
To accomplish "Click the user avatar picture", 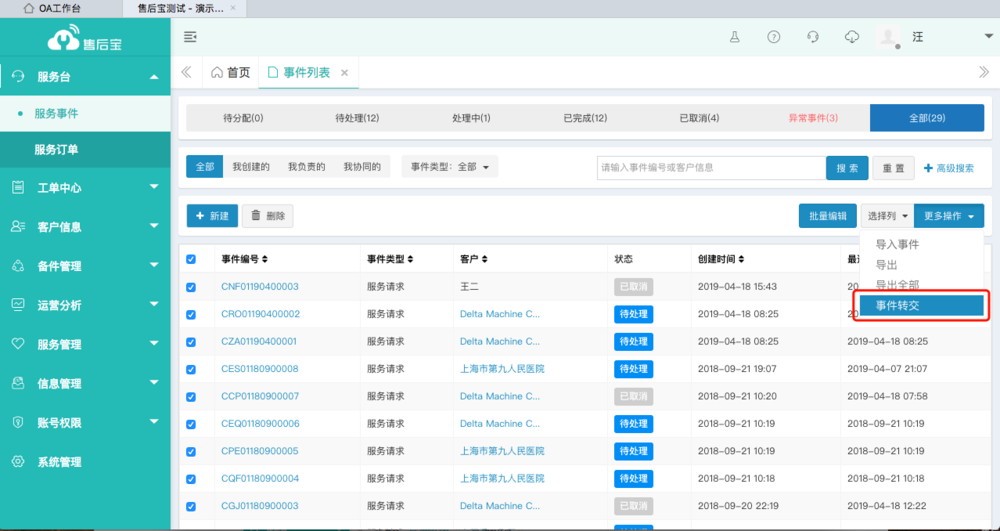I will tap(888, 36).
